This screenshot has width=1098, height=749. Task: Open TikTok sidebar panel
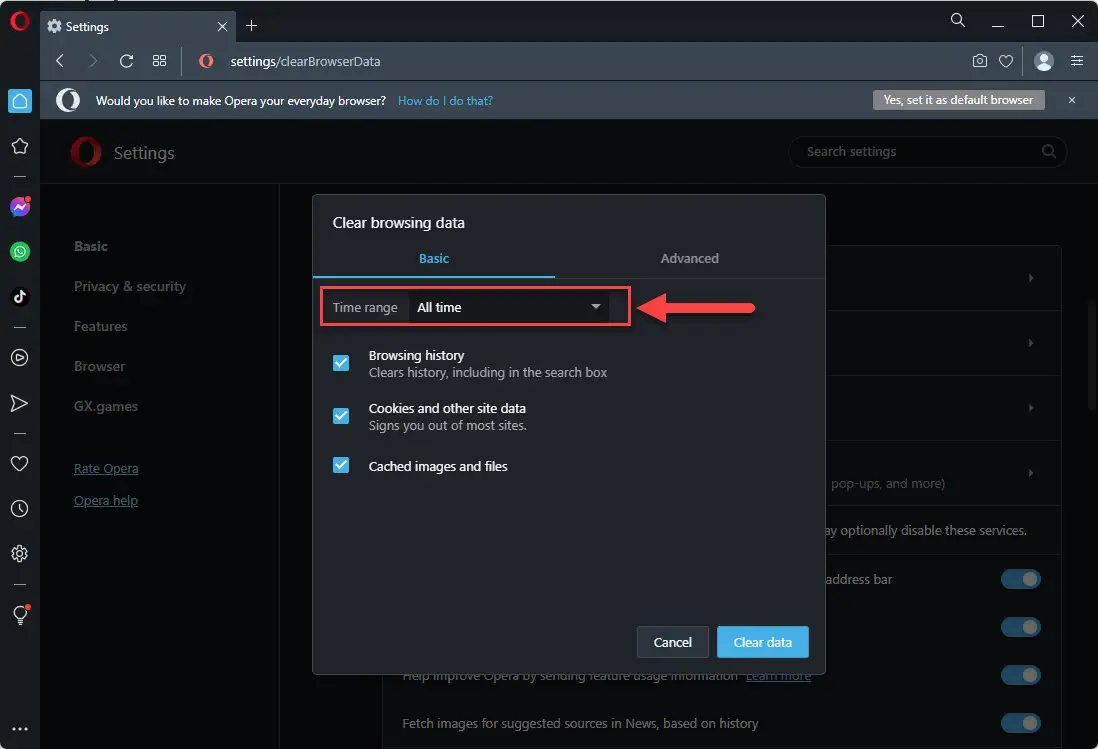[x=20, y=297]
